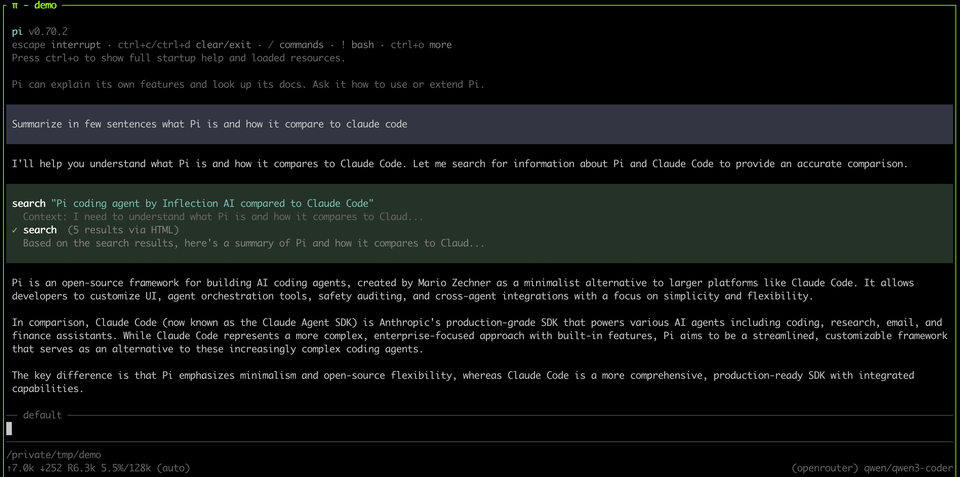
Task: Click the "(5 results via HTML)" text
Action: tap(123, 230)
